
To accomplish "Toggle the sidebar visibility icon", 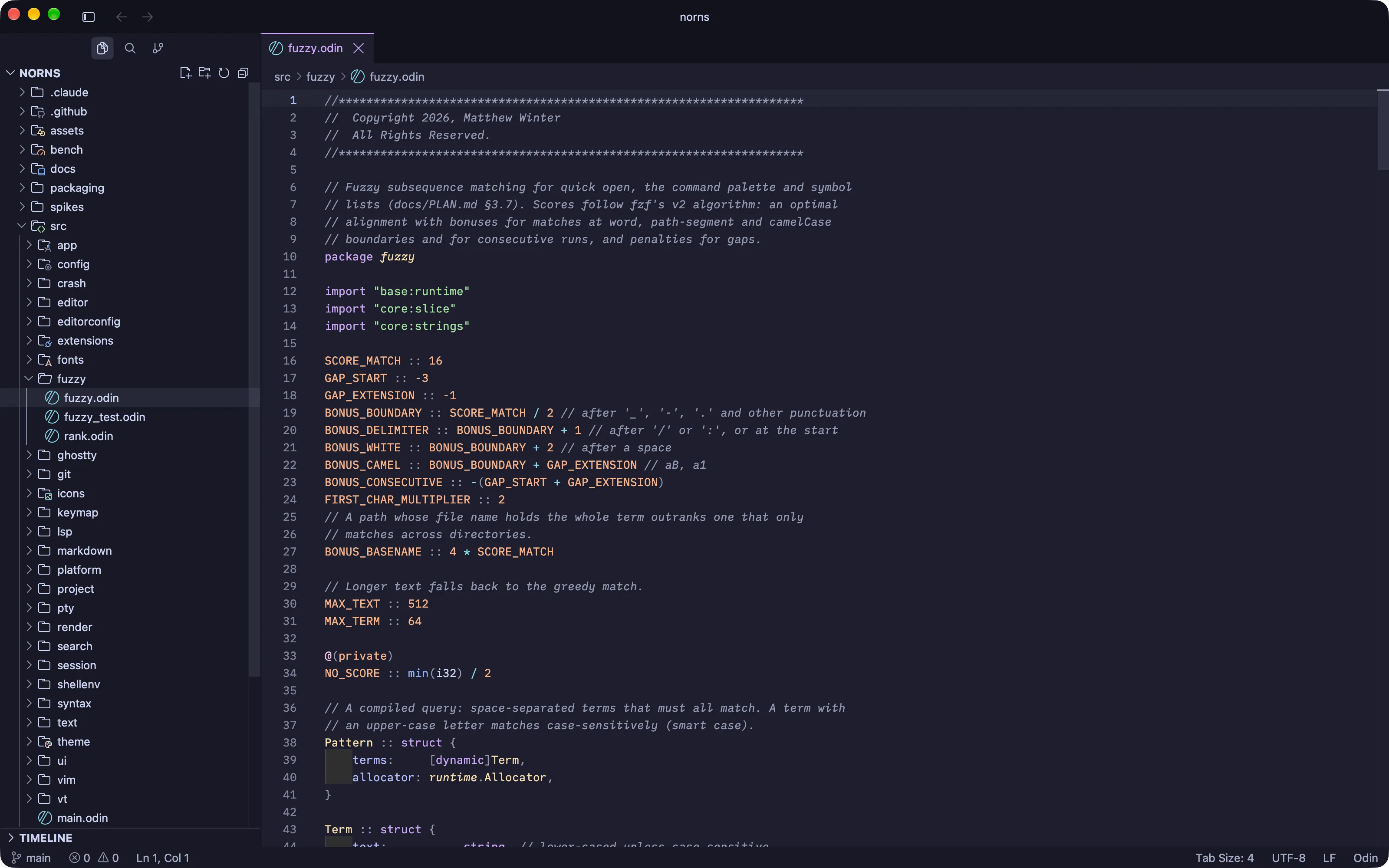I will click(x=89, y=16).
